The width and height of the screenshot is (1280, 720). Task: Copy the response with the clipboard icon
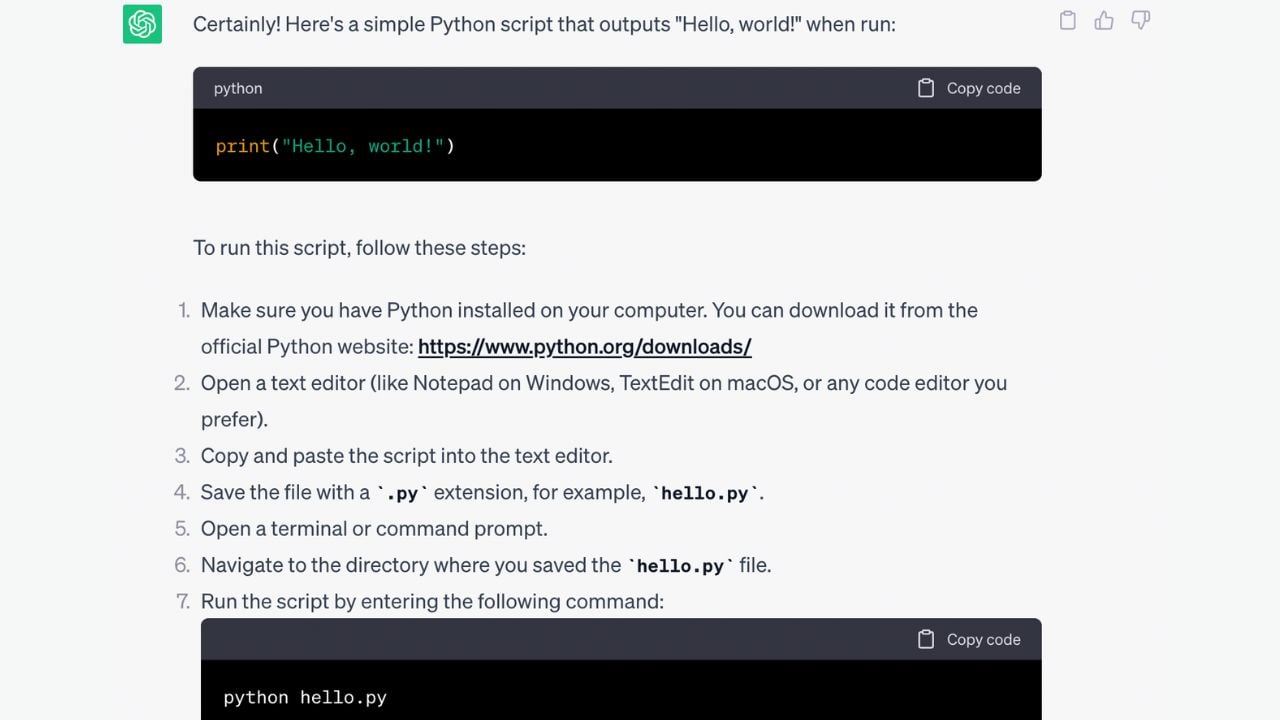coord(1068,20)
